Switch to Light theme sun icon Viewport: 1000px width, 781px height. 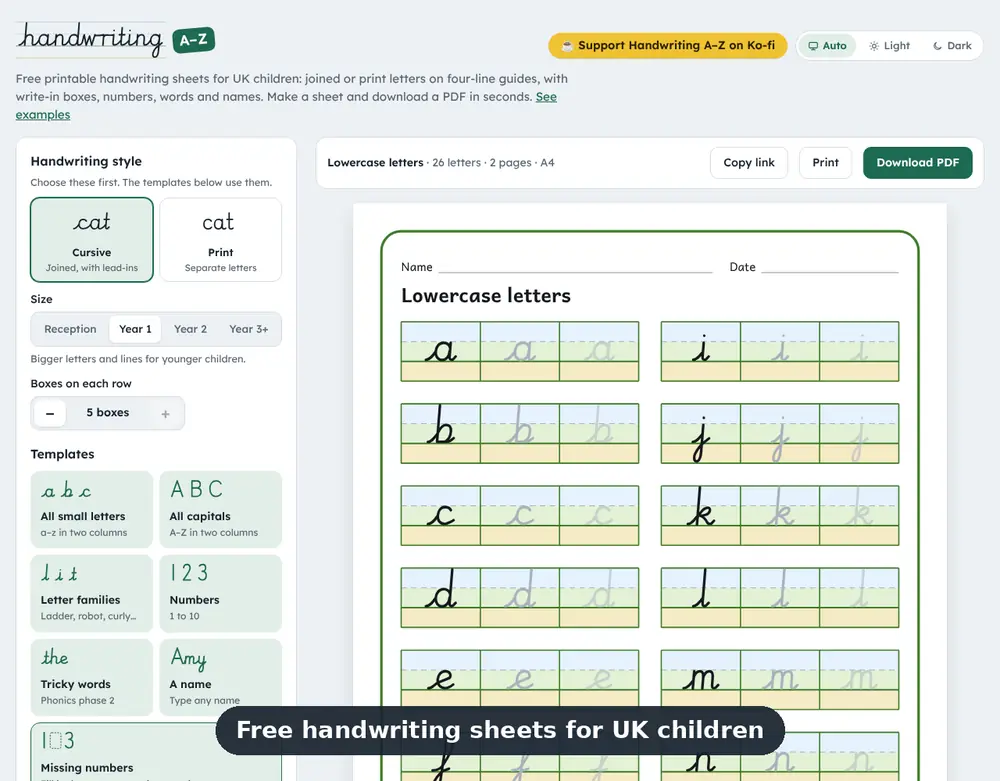point(874,46)
